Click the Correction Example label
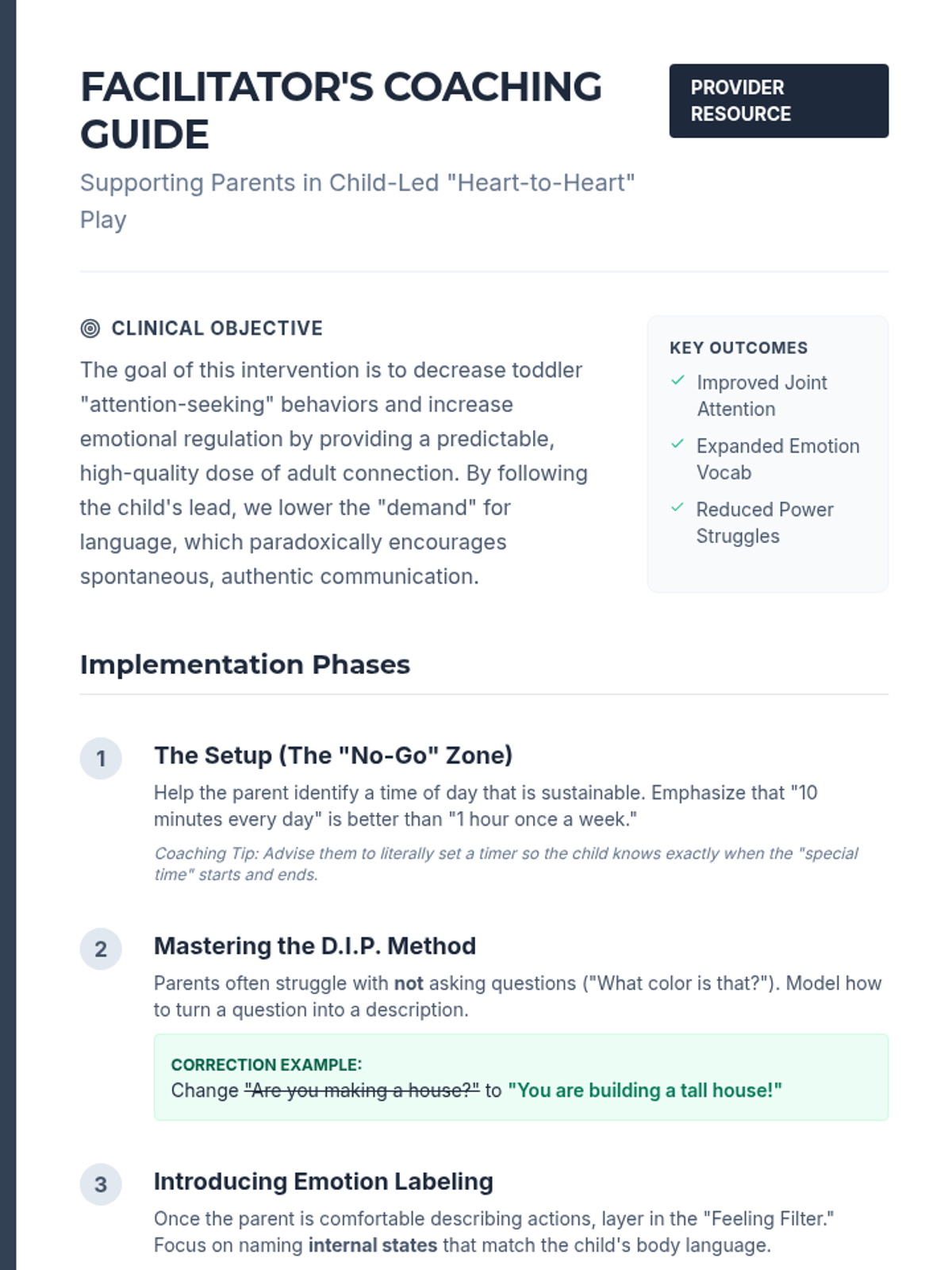The width and height of the screenshot is (952, 1270). point(267,1065)
